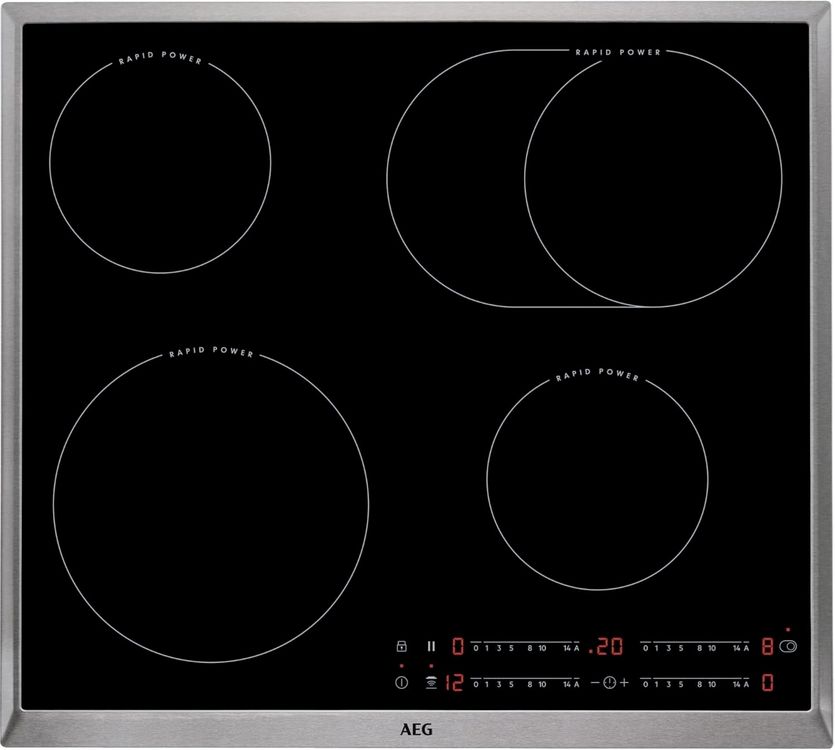Tap the slider bar right of the plus sign
This screenshot has height=750, width=835.
point(695,682)
